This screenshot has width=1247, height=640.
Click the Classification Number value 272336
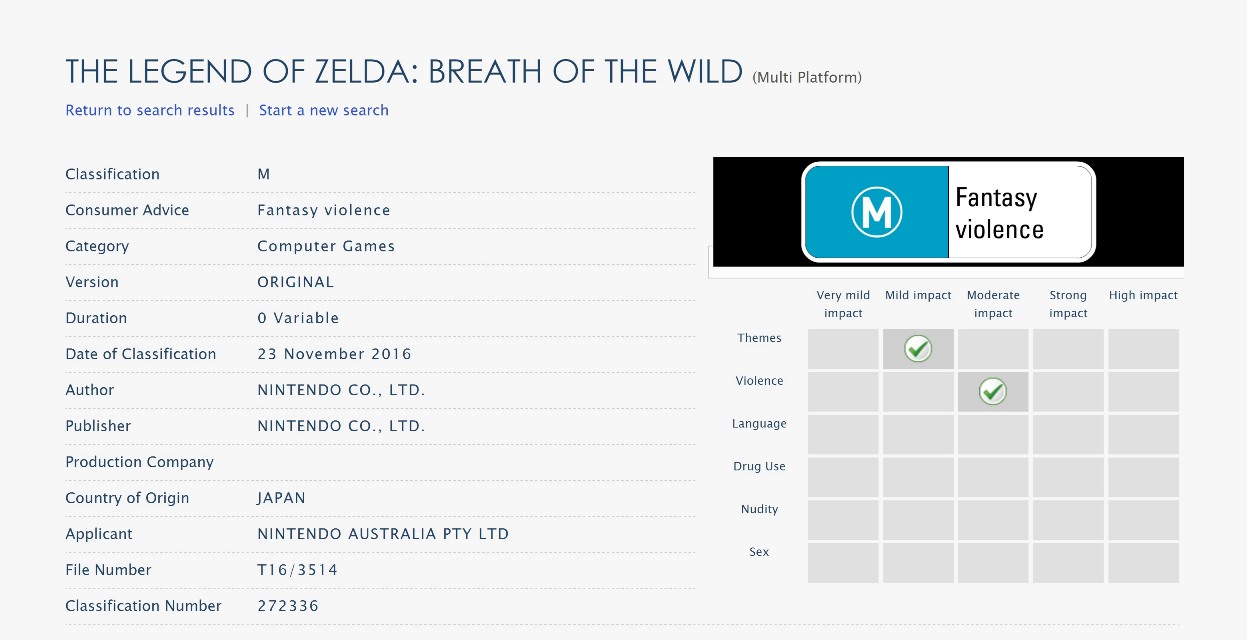tap(288, 606)
